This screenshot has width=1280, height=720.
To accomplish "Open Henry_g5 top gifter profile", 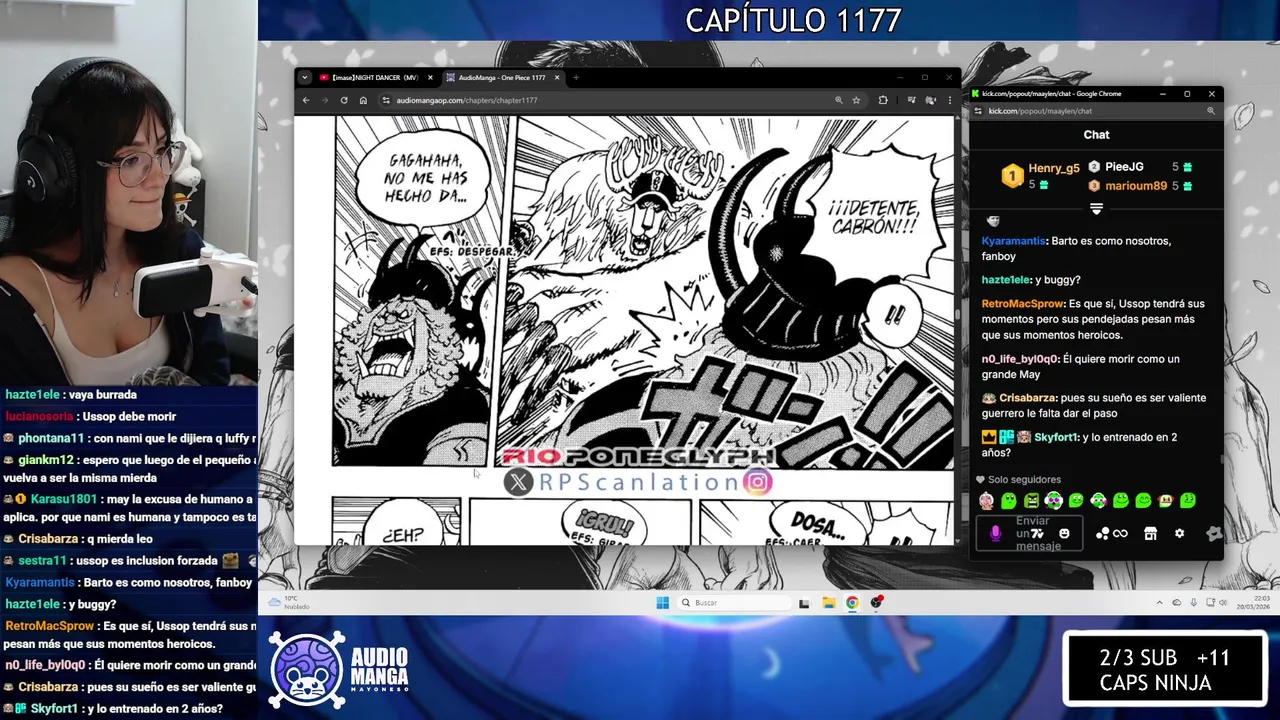I will pos(1054,168).
